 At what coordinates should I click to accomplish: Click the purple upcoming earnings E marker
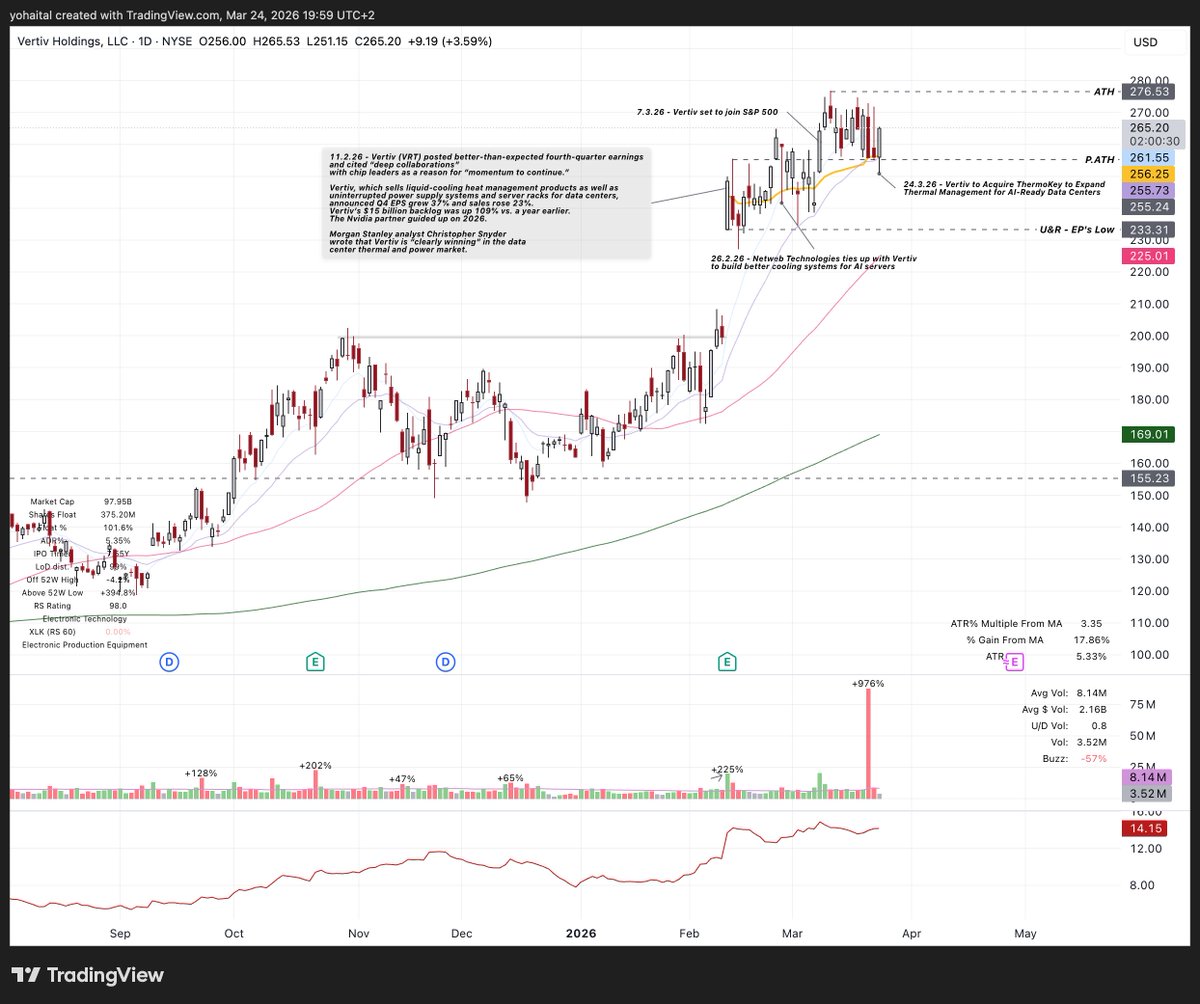(1015, 661)
